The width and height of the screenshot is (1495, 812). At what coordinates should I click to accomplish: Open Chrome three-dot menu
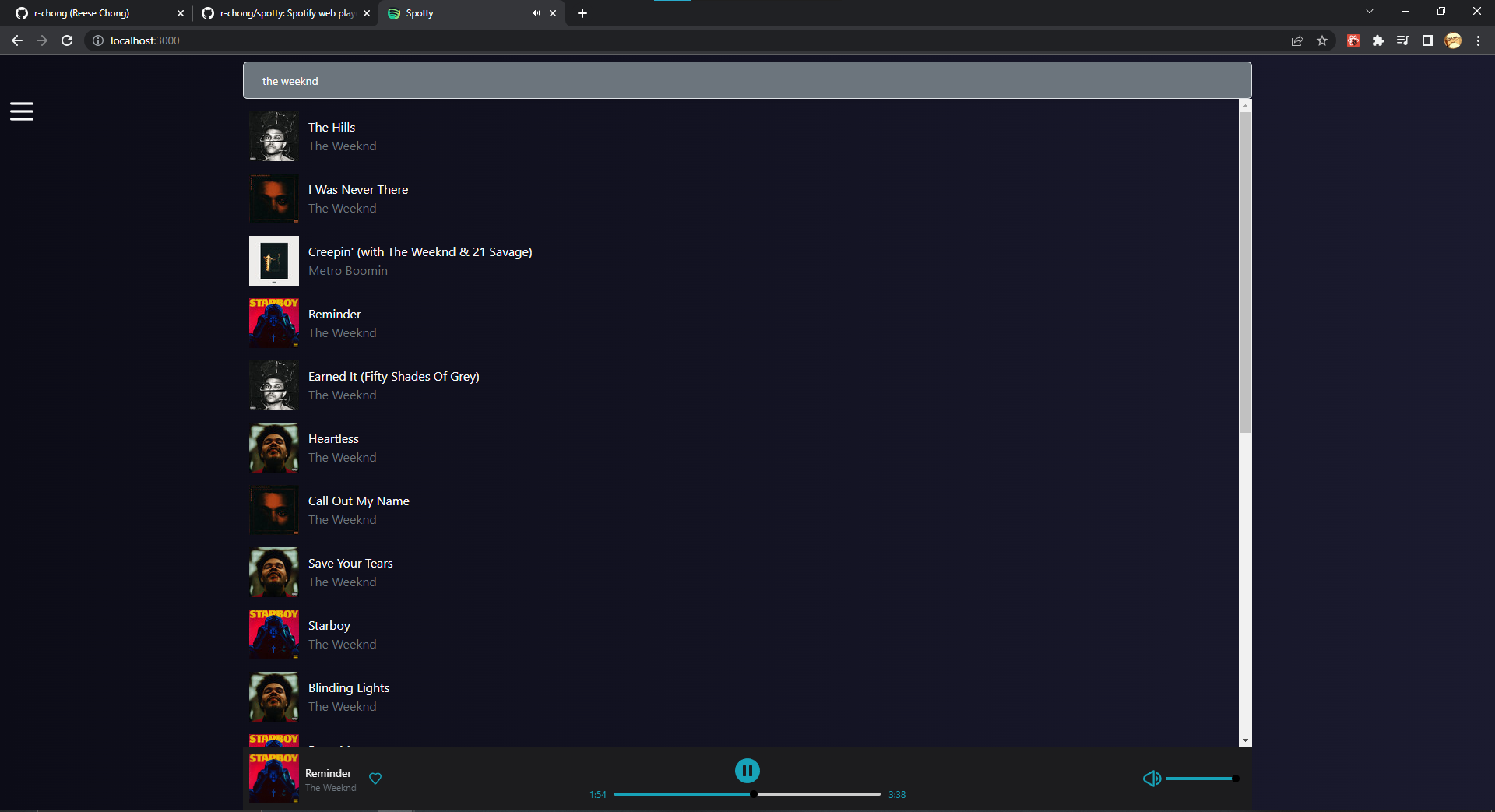[x=1478, y=40]
